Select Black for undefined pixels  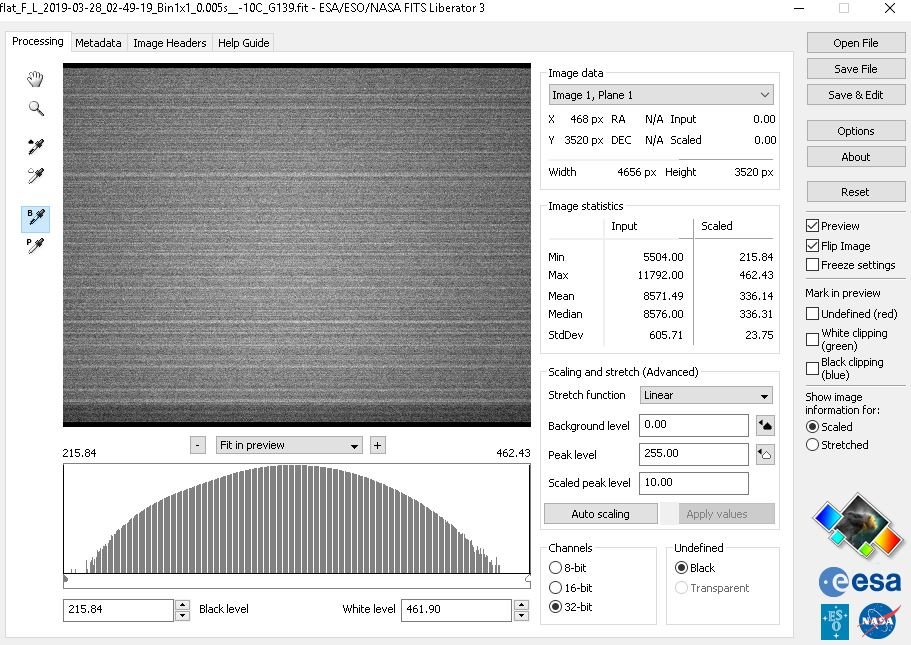click(x=682, y=568)
